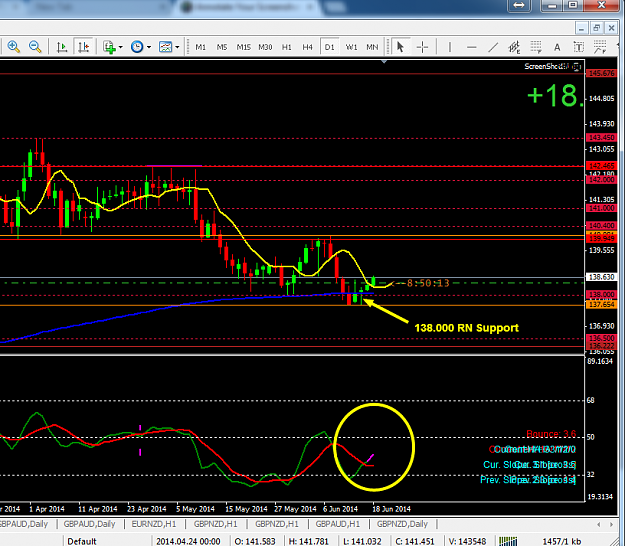Click the Default profile in status bar
The height and width of the screenshot is (546, 625).
pos(82,541)
